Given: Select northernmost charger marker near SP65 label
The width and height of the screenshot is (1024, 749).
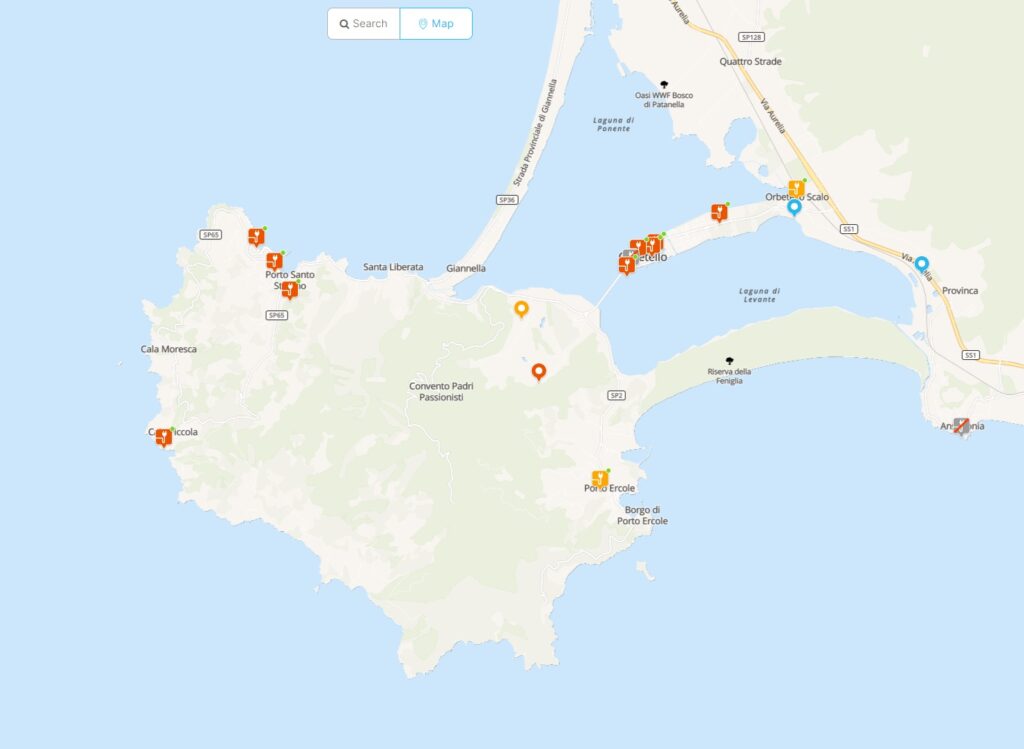Looking at the screenshot, I should 256,236.
